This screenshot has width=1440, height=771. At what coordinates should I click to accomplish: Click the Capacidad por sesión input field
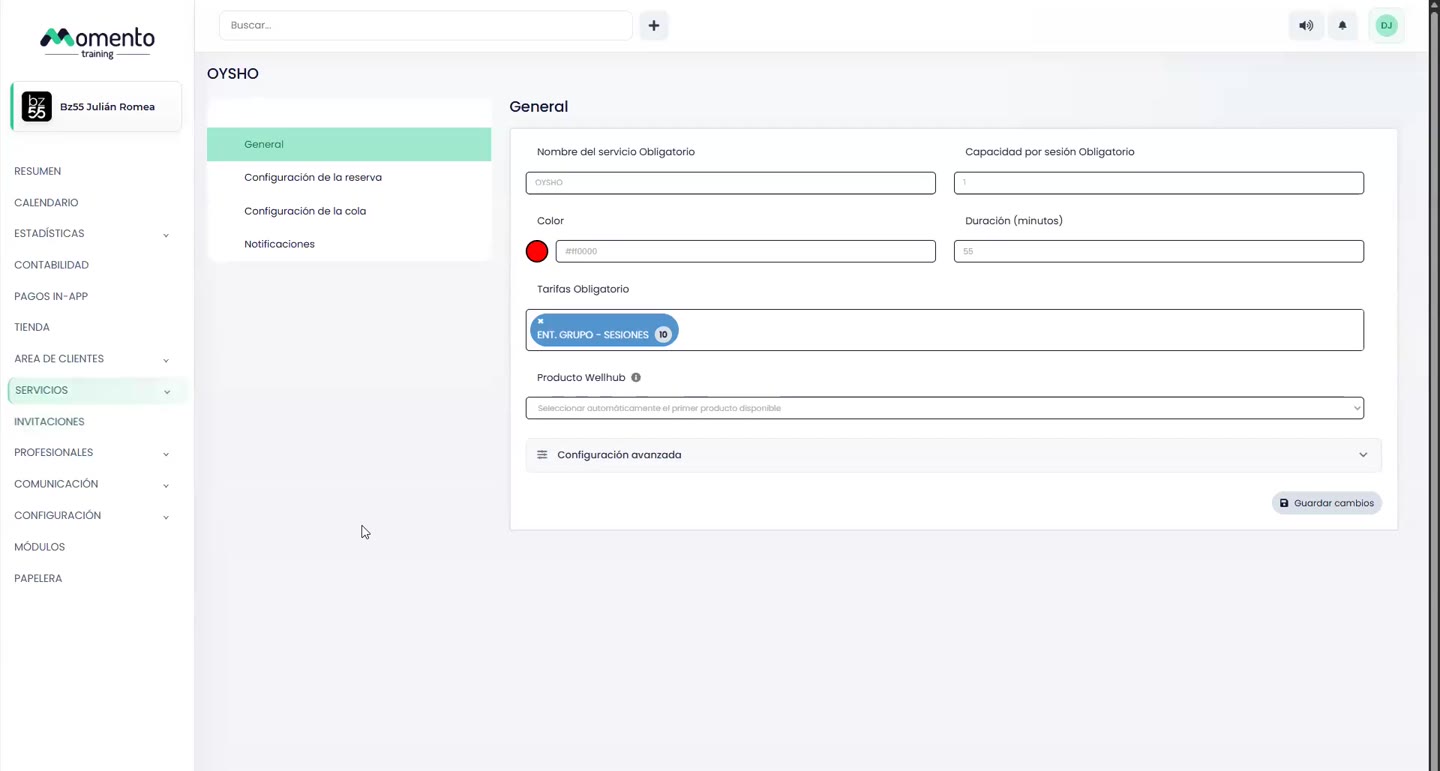tap(1159, 183)
